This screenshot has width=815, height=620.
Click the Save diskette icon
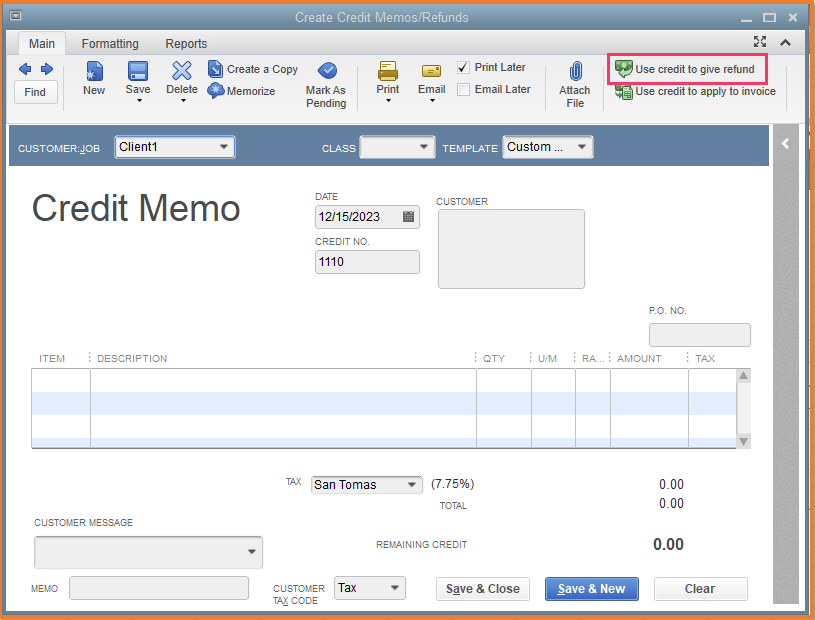click(x=138, y=71)
